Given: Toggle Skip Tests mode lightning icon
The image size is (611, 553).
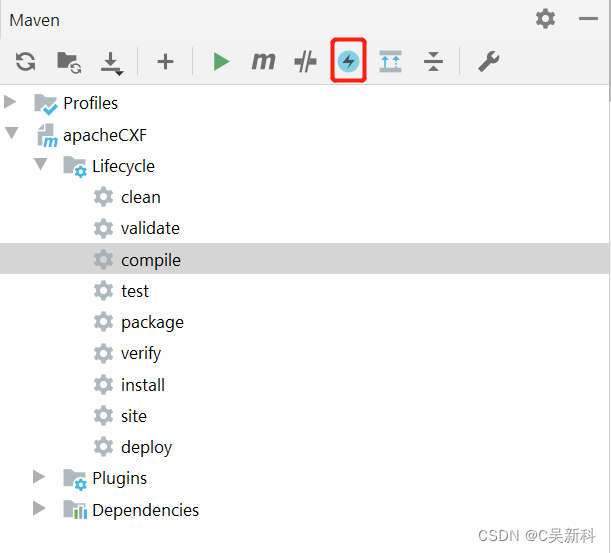Looking at the screenshot, I should 348,61.
